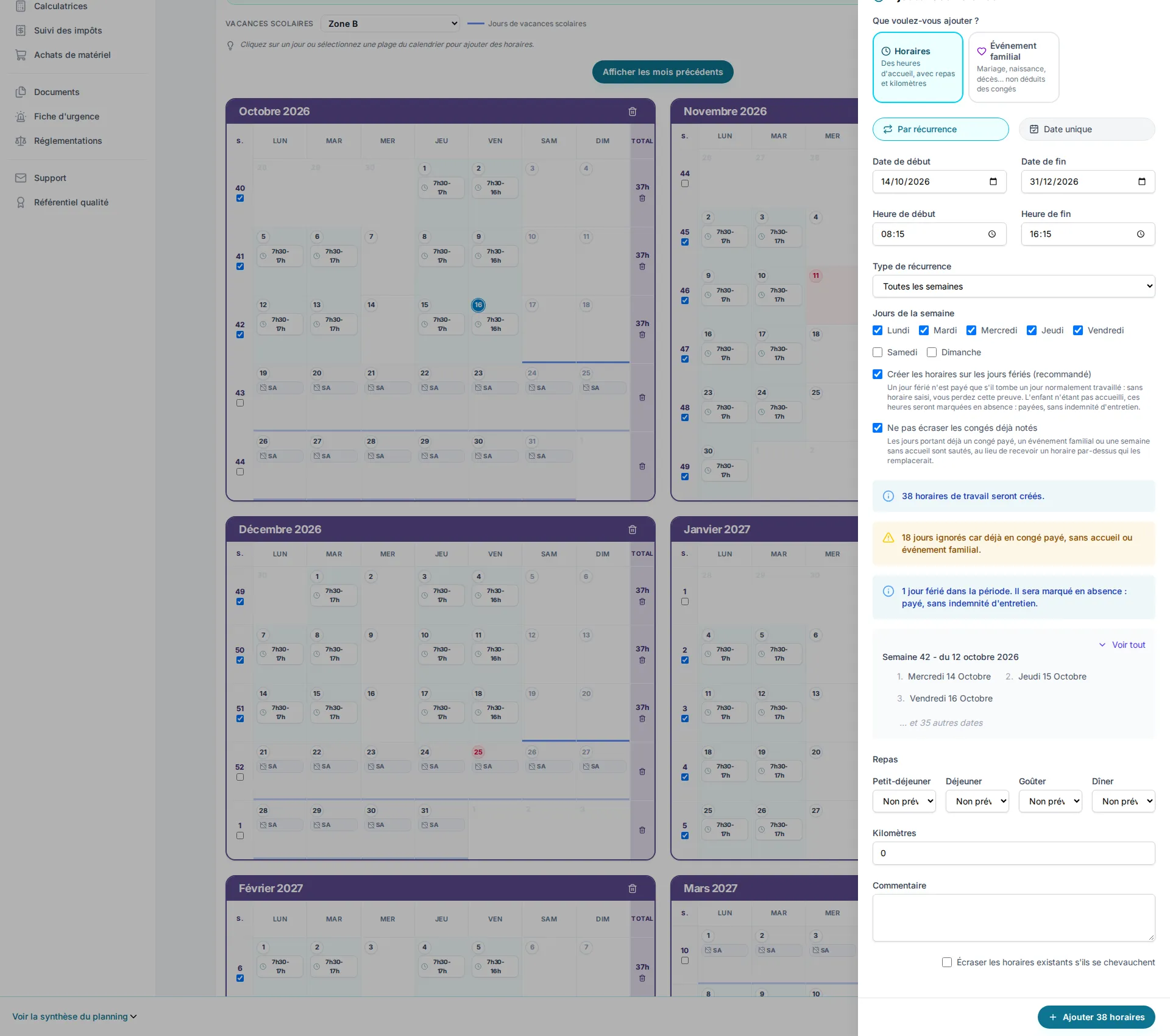Select Événement familial option card
The image size is (1170, 1036).
click(1014, 67)
